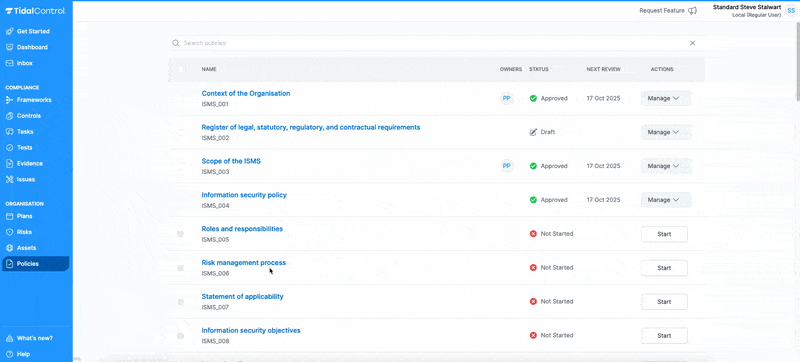This screenshot has height=362, width=800.
Task: Click the Standard Steve Stalwart user name
Action: [x=747, y=7]
